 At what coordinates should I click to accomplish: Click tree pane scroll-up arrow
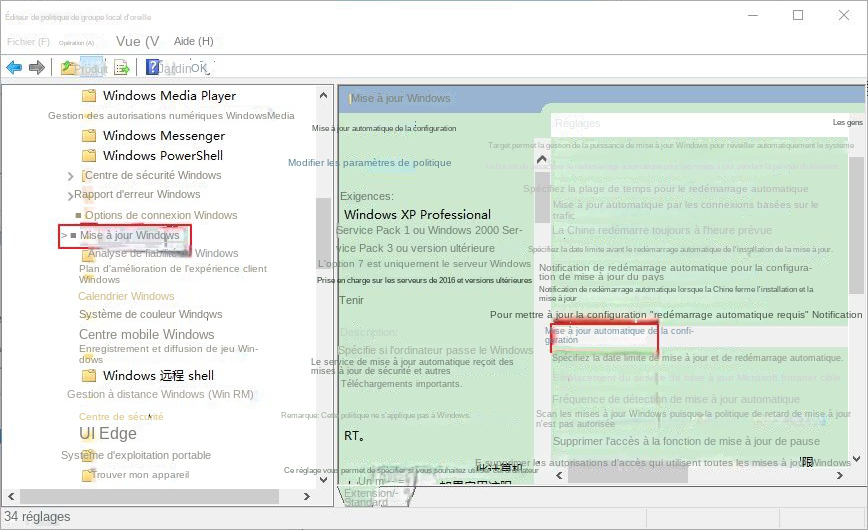(x=323, y=95)
